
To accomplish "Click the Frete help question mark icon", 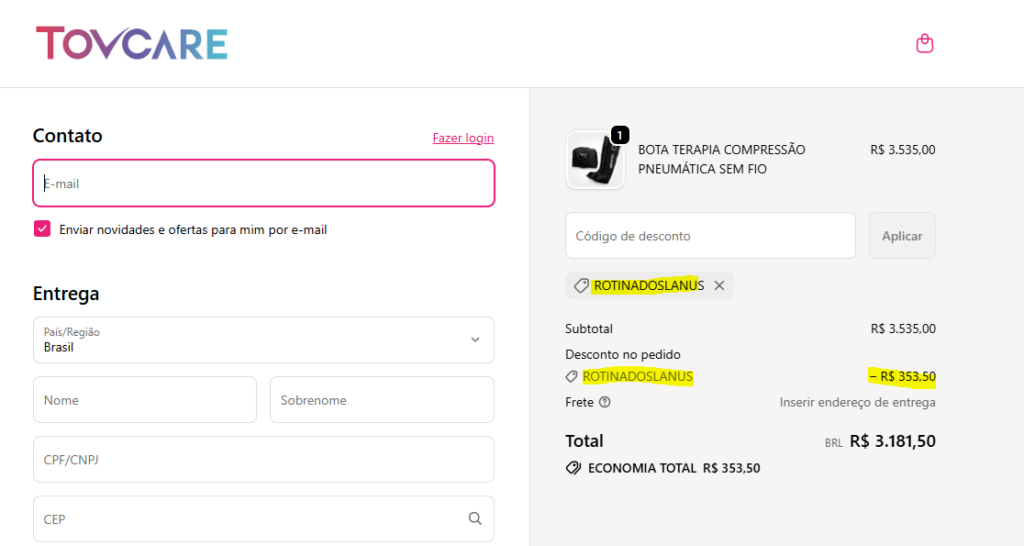I will pyautogui.click(x=605, y=402).
